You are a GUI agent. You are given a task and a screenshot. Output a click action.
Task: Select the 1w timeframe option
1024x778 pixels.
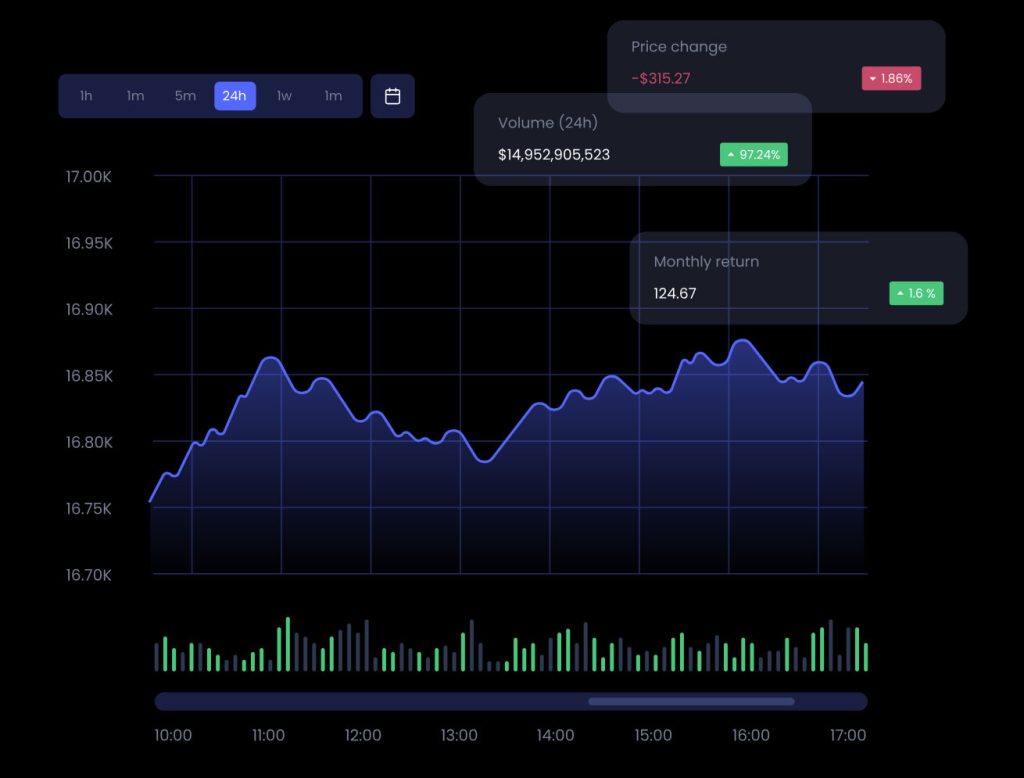pos(284,96)
